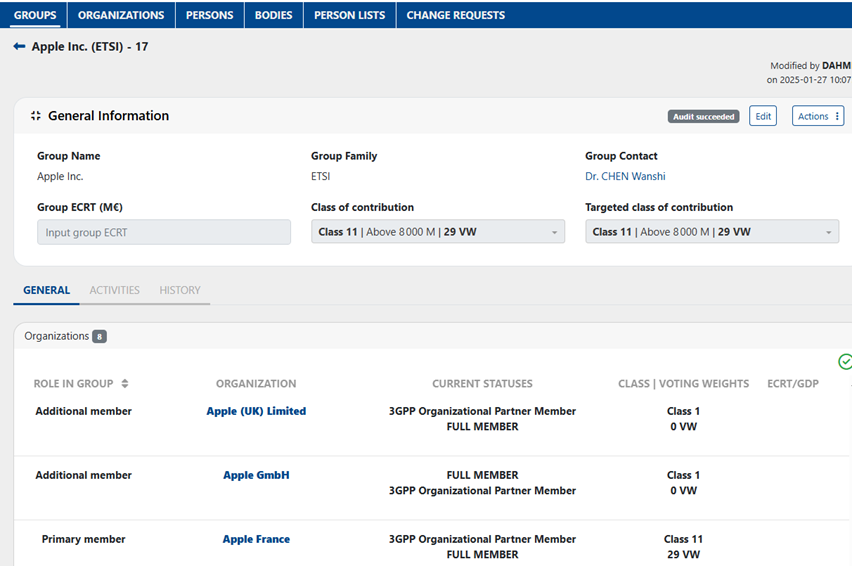Open the Actions menu button

point(818,116)
